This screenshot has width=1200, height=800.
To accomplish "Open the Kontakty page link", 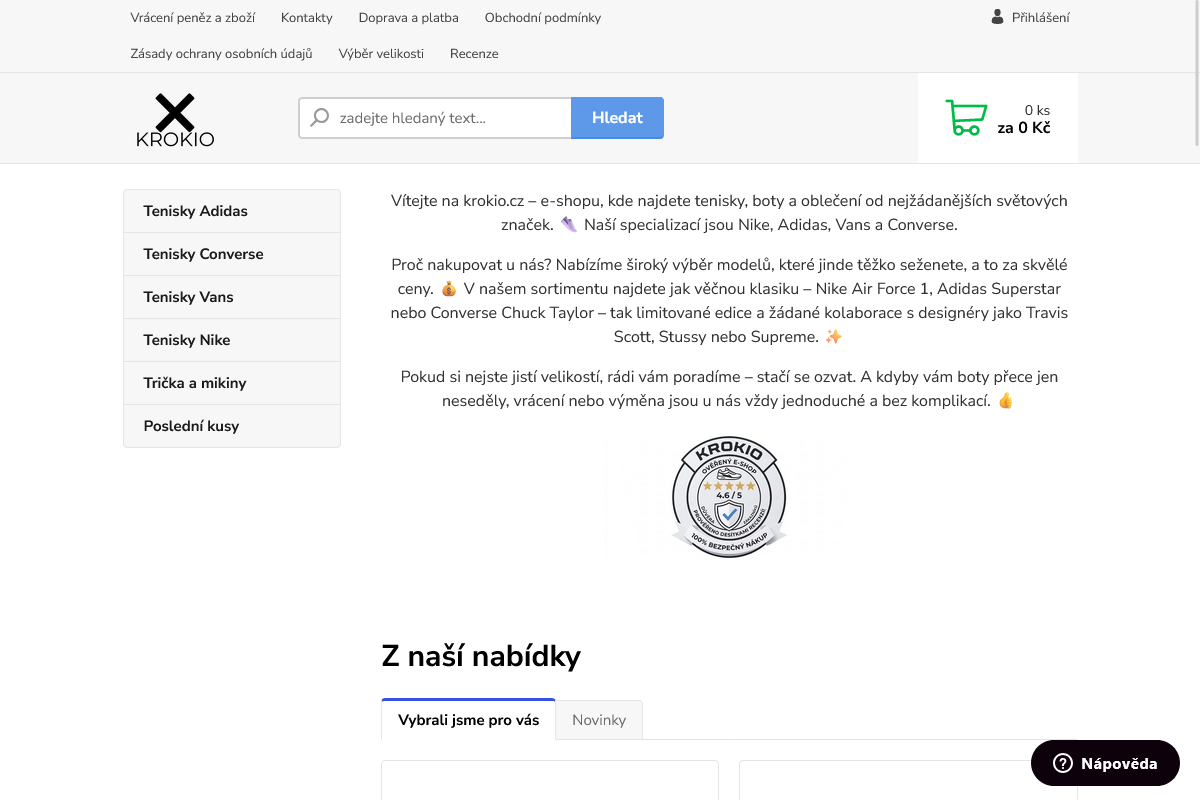I will tap(307, 18).
